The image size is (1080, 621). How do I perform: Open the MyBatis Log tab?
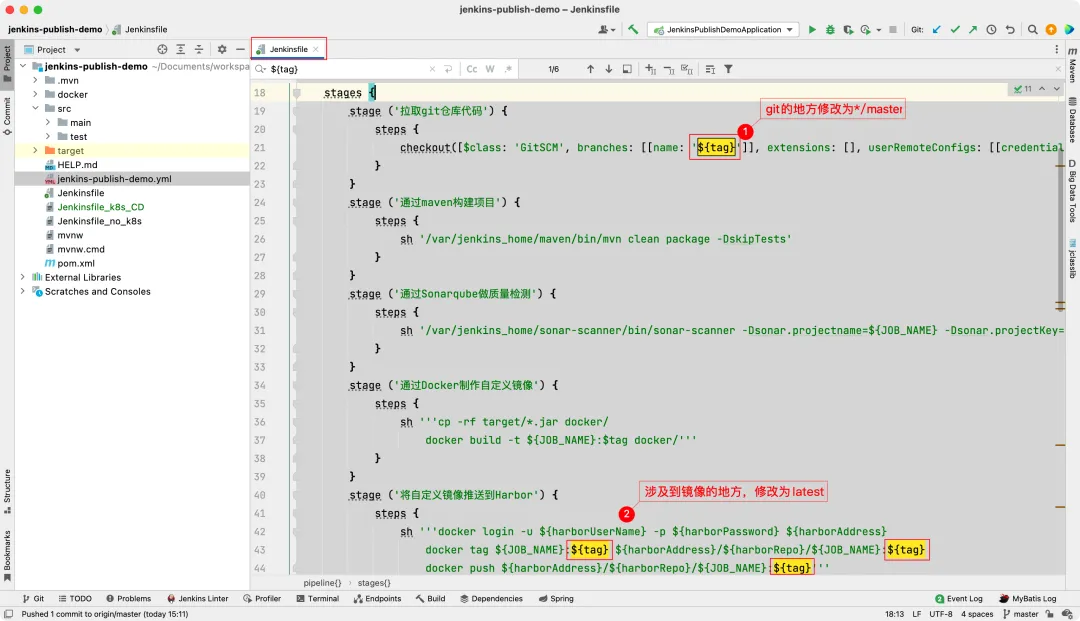[x=1027, y=598]
